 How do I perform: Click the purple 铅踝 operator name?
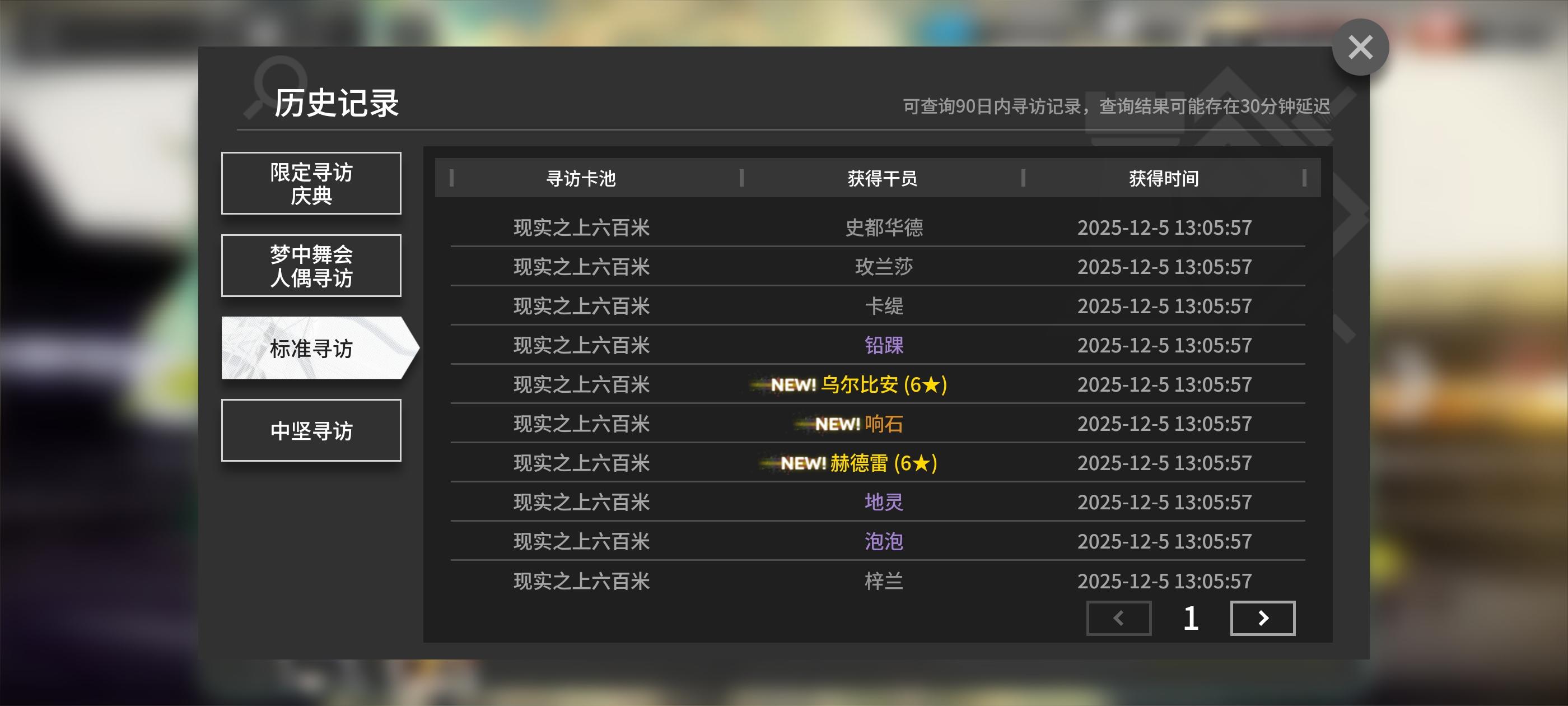click(884, 345)
